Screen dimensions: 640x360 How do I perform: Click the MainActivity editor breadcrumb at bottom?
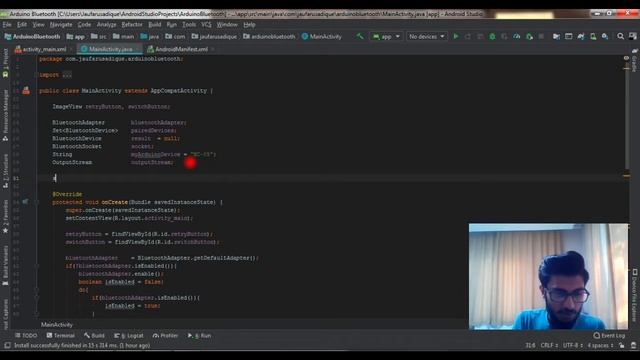57,325
